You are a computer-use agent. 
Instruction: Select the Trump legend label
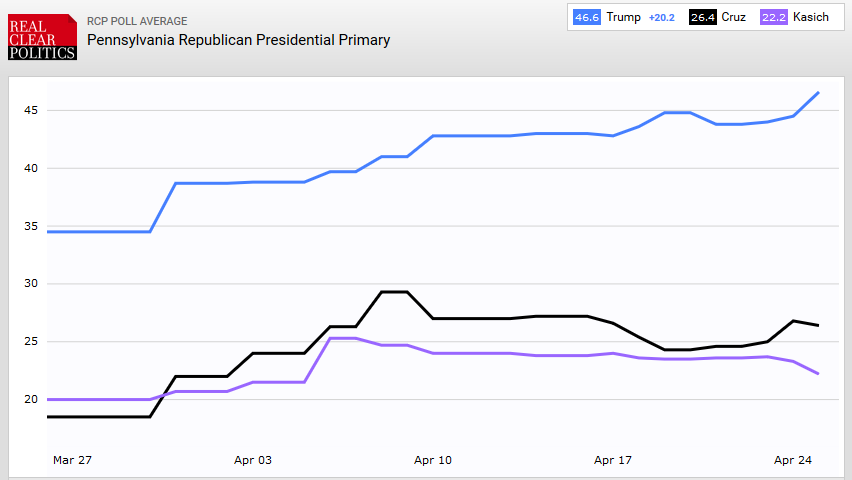pos(623,17)
